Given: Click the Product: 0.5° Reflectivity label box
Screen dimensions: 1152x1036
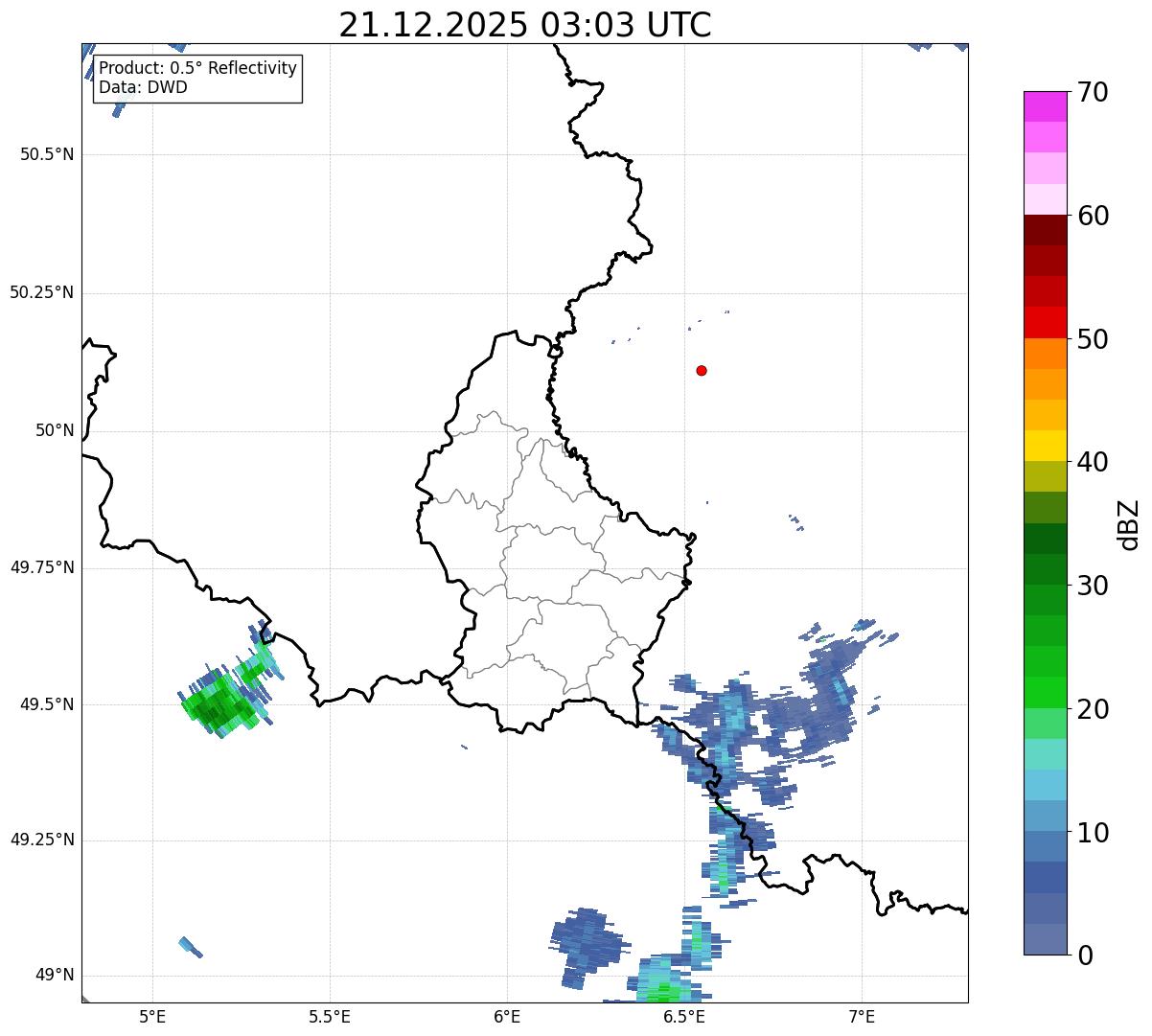Looking at the screenshot, I should coord(197,78).
